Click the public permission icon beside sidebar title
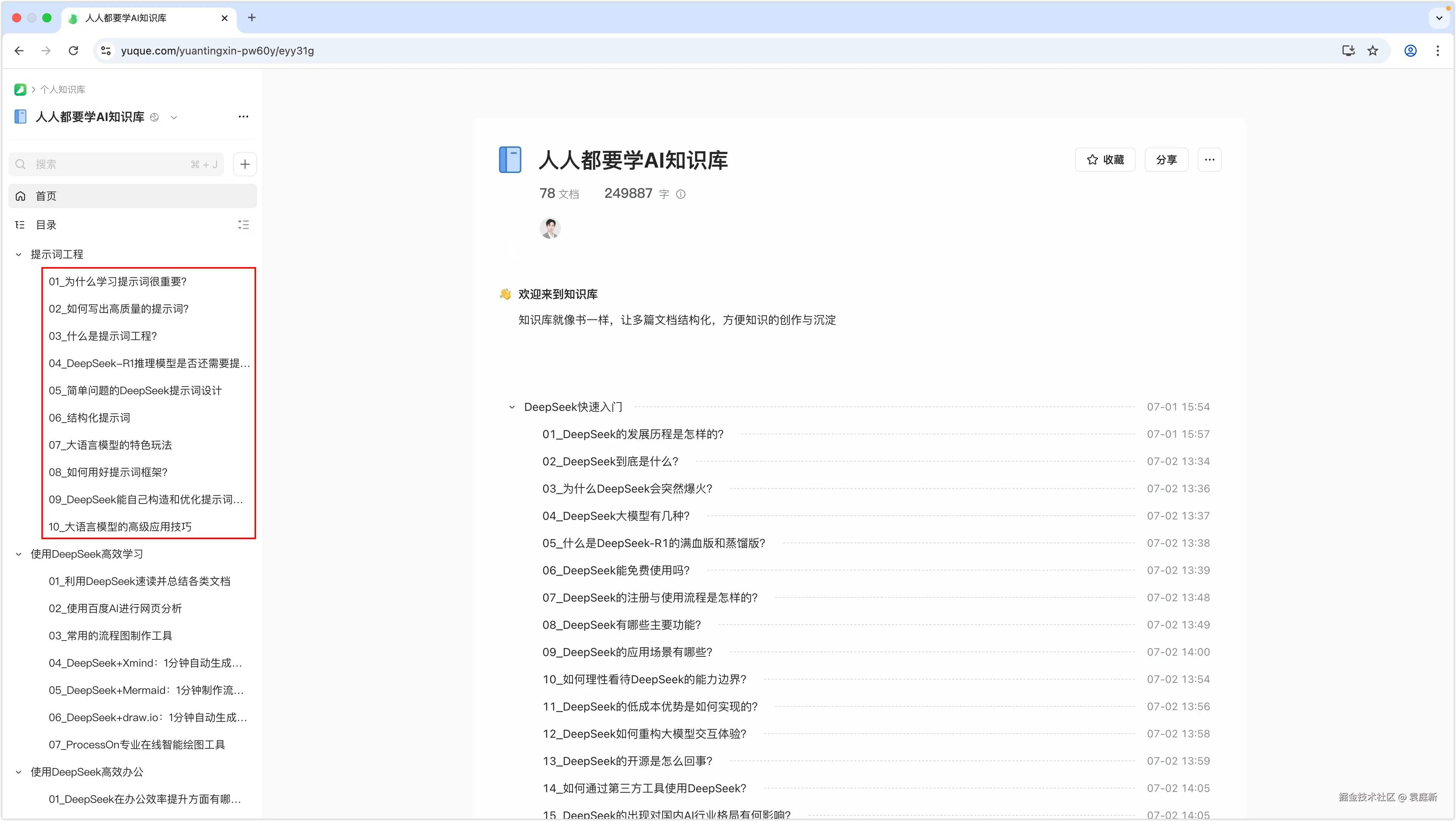This screenshot has height=821, width=1456. [154, 117]
